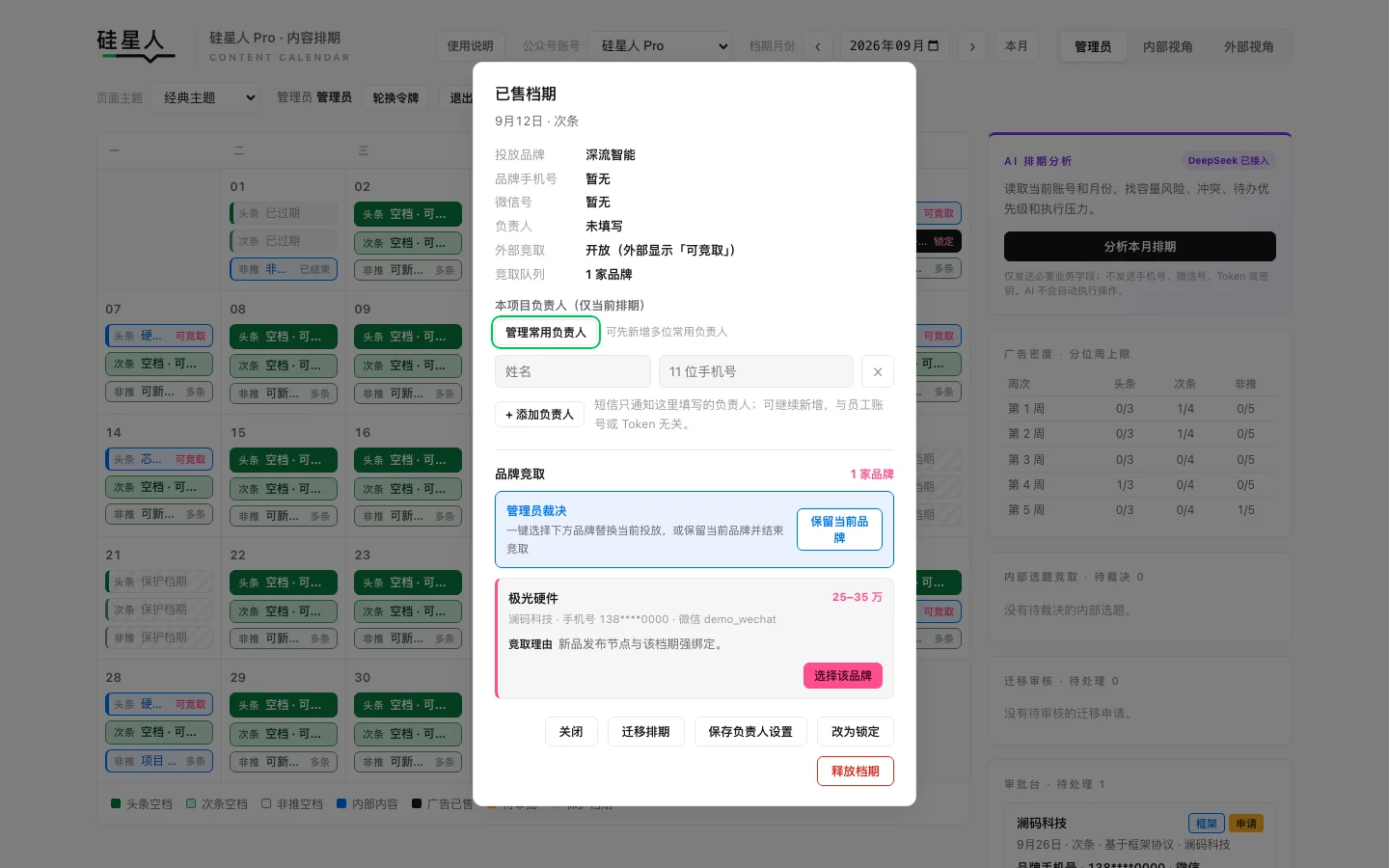Image resolution: width=1389 pixels, height=868 pixels.
Task: Click the 1 家品牌 count in 品牌竞取
Action: coord(872,475)
